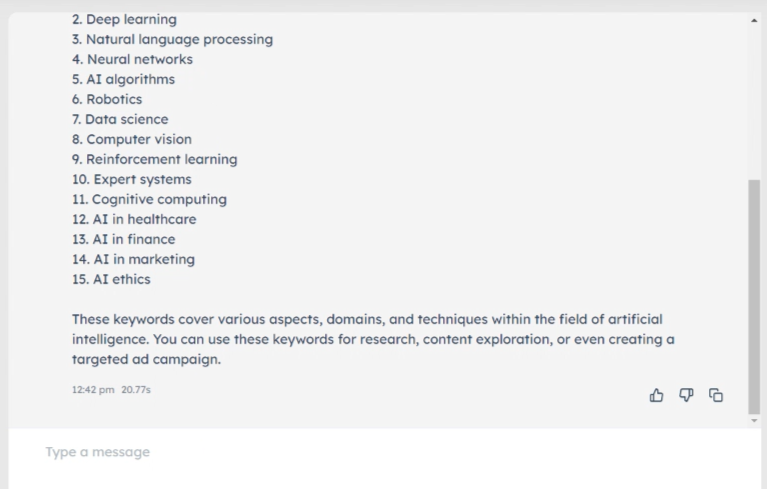Click the 12:42 pm message timestamp
Viewport: 767px width, 489px height.
pyautogui.click(x=93, y=389)
